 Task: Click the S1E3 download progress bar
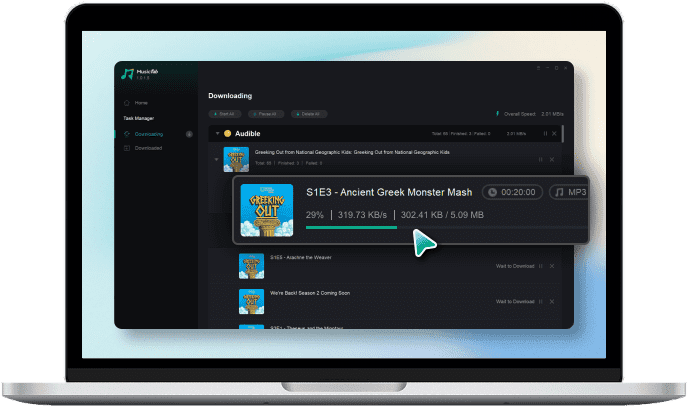(x=446, y=227)
